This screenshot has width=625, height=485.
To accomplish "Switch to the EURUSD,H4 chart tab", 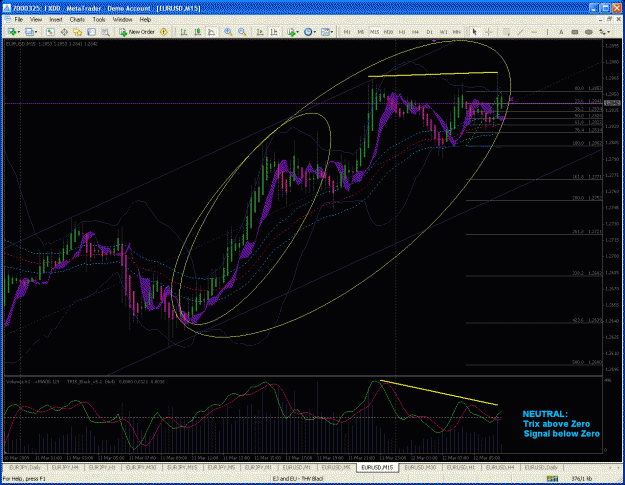I will click(499, 467).
